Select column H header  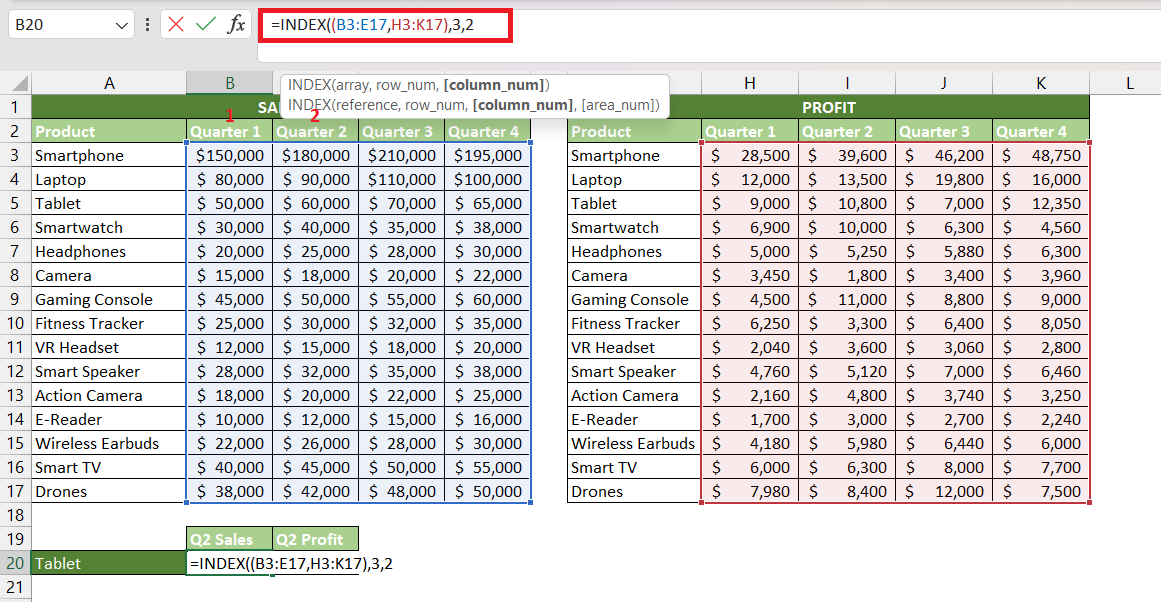749,83
